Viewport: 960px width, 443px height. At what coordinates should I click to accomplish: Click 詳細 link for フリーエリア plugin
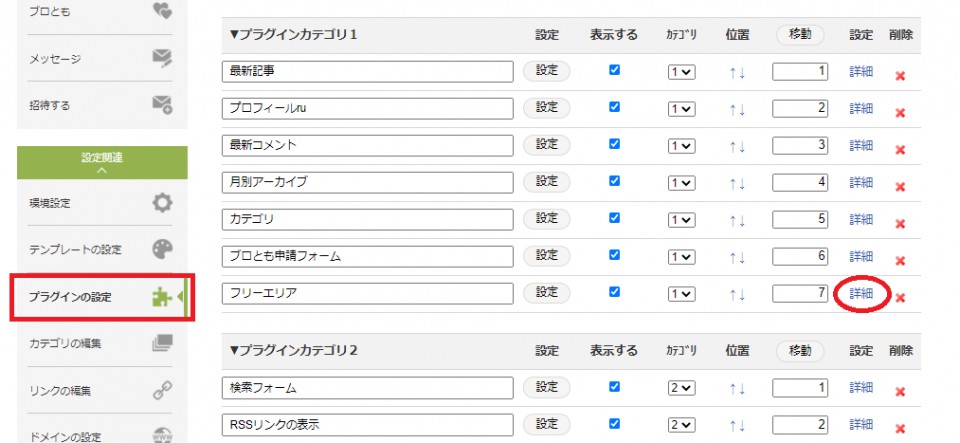(861, 293)
